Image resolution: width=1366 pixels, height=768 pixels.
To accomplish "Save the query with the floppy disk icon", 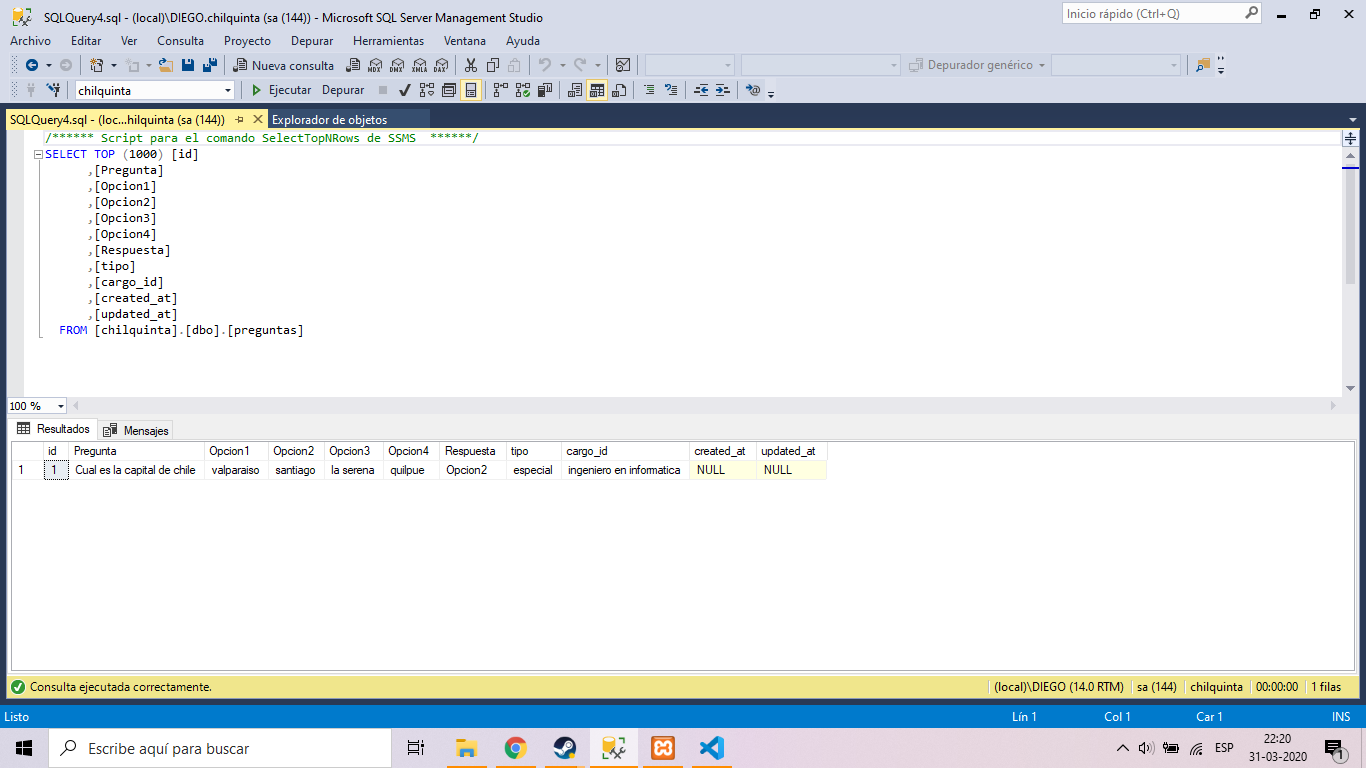I will click(x=188, y=65).
